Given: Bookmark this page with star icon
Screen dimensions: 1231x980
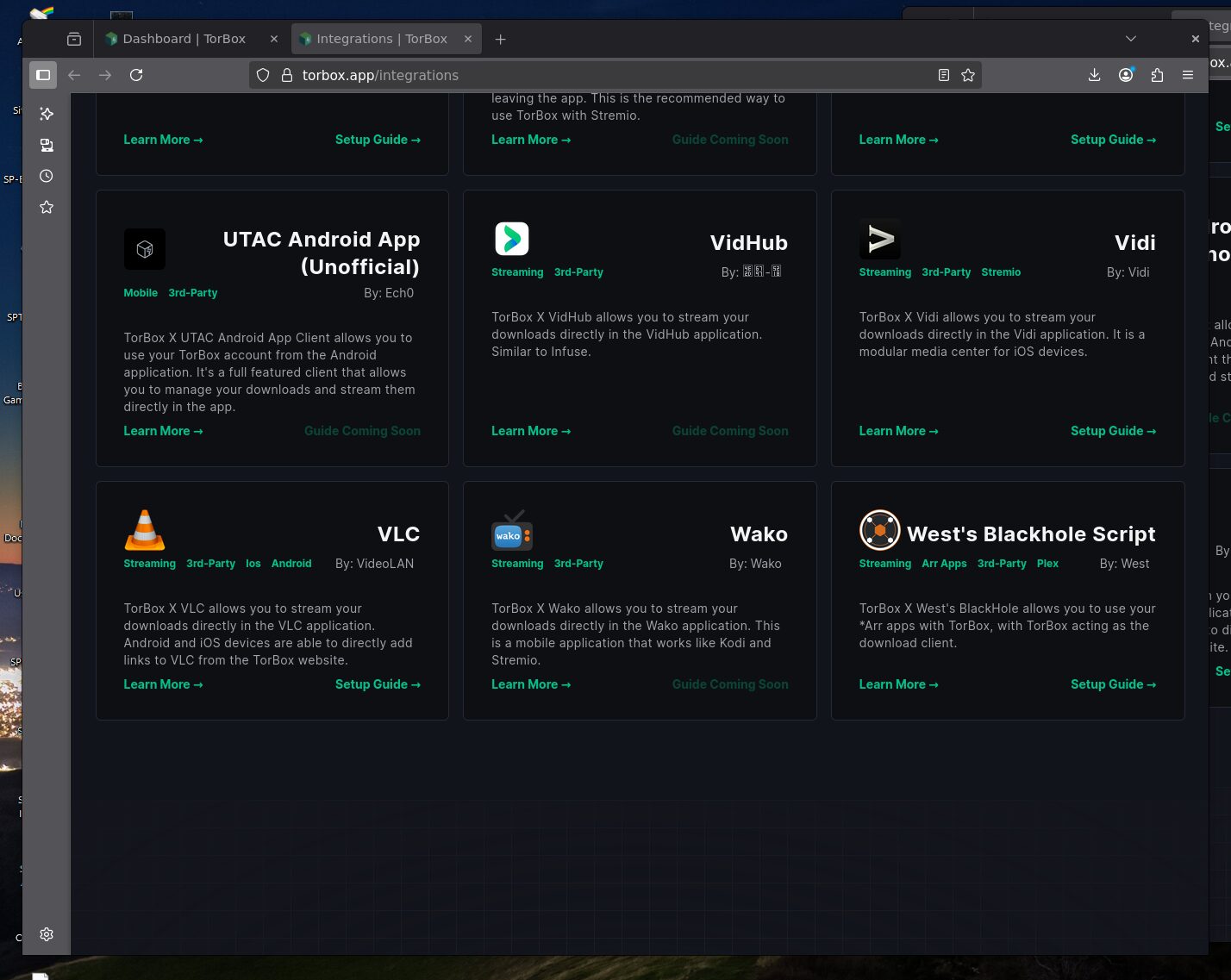Looking at the screenshot, I should coord(968,75).
